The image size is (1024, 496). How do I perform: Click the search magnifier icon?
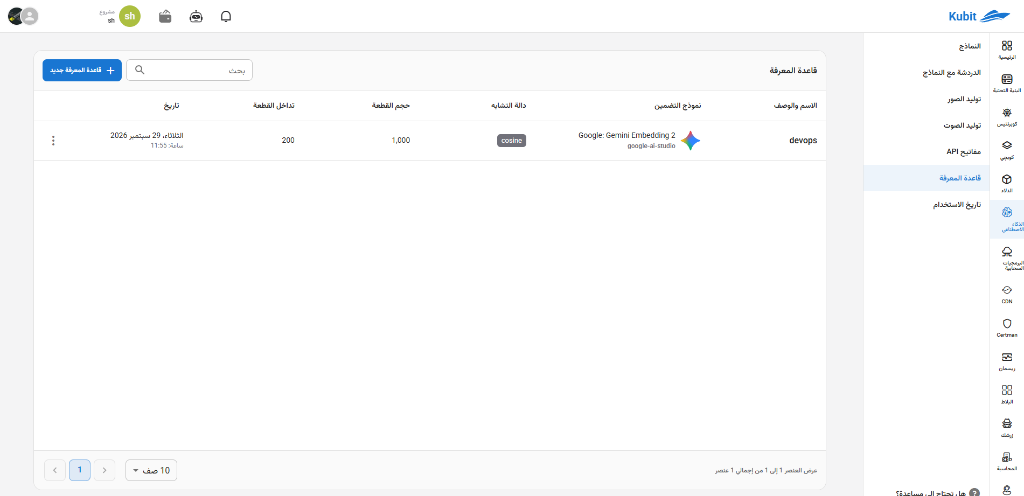click(139, 70)
